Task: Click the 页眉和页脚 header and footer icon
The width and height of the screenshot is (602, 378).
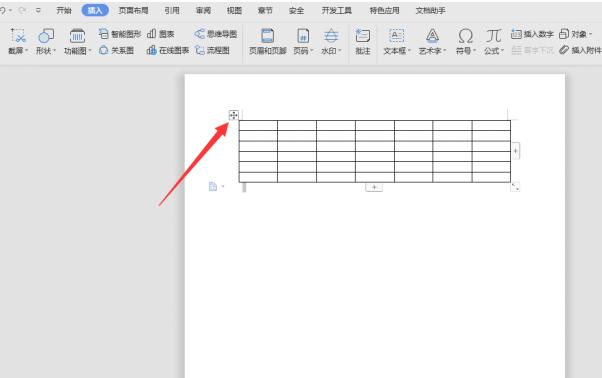Action: (x=267, y=36)
